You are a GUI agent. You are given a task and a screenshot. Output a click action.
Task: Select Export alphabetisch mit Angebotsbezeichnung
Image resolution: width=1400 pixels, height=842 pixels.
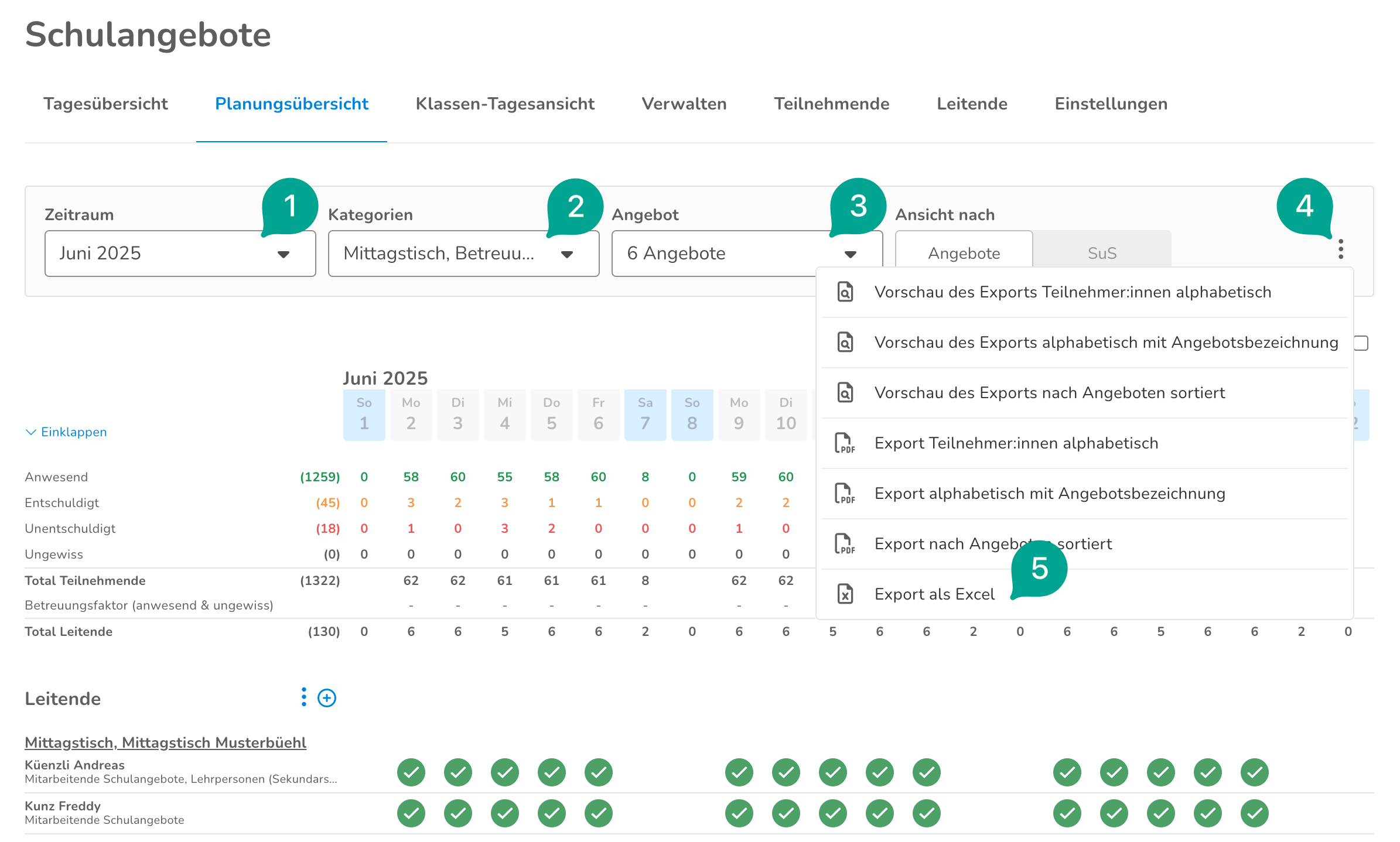point(1049,493)
